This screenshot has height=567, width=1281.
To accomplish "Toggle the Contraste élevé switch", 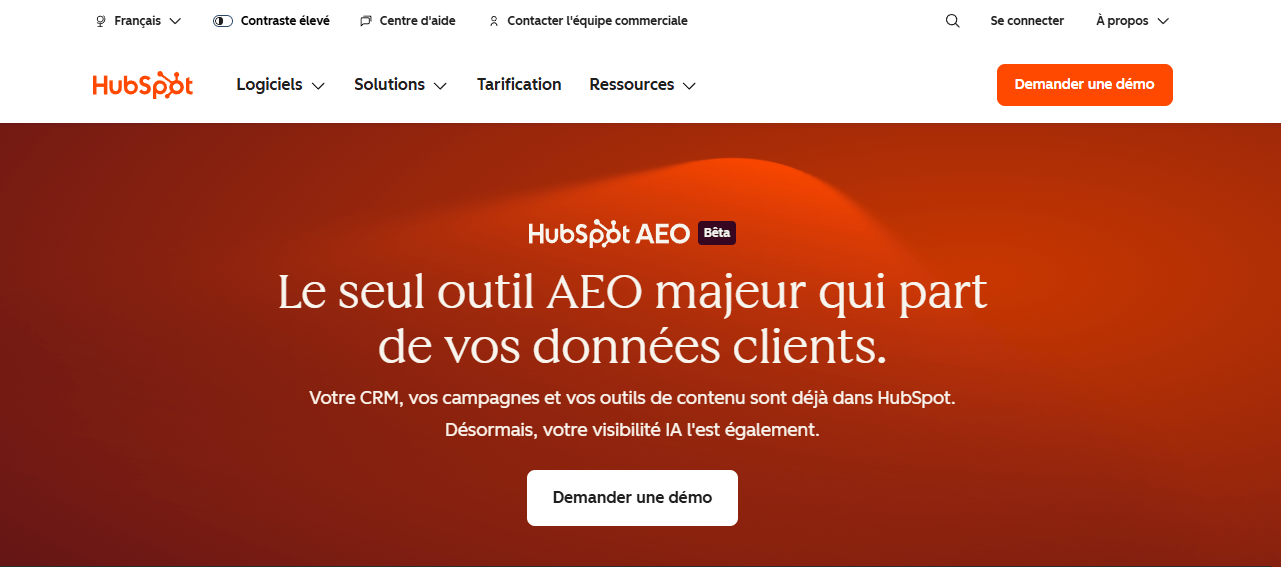I will pyautogui.click(x=223, y=21).
